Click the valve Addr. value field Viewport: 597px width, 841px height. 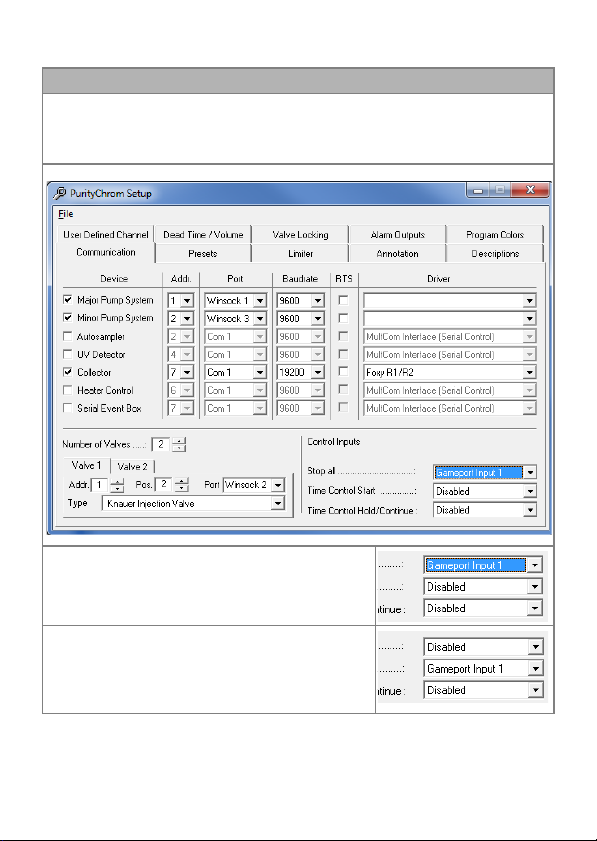100,485
